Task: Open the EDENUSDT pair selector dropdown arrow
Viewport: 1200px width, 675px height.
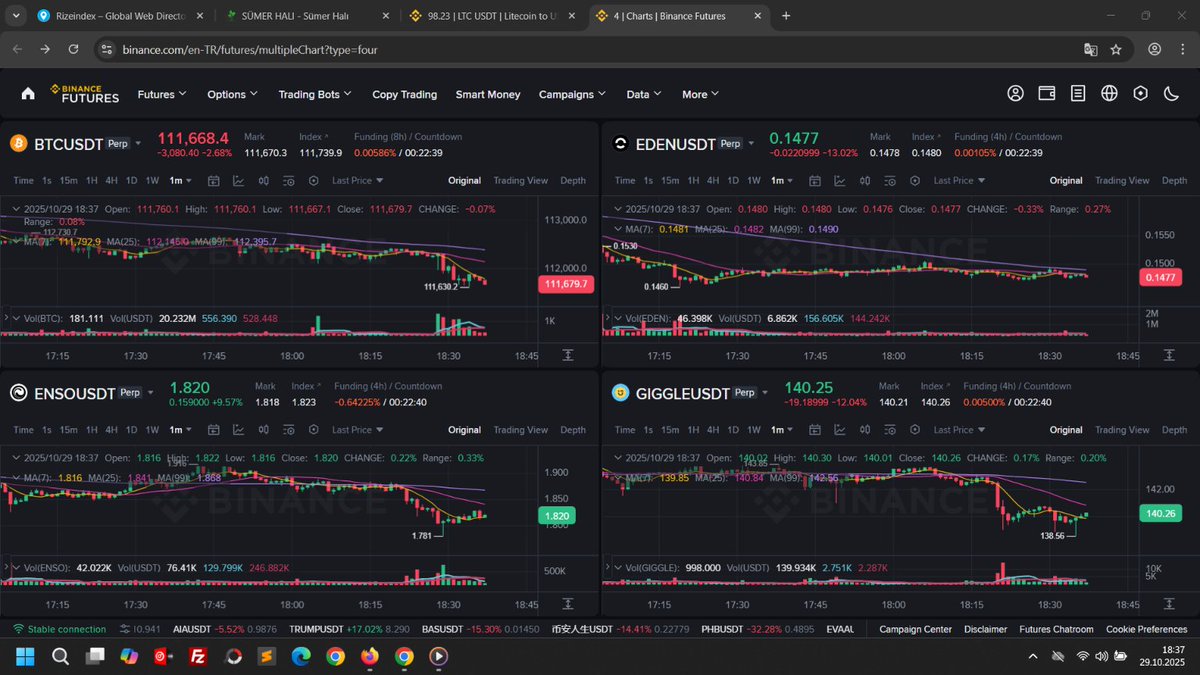Action: pos(753,143)
